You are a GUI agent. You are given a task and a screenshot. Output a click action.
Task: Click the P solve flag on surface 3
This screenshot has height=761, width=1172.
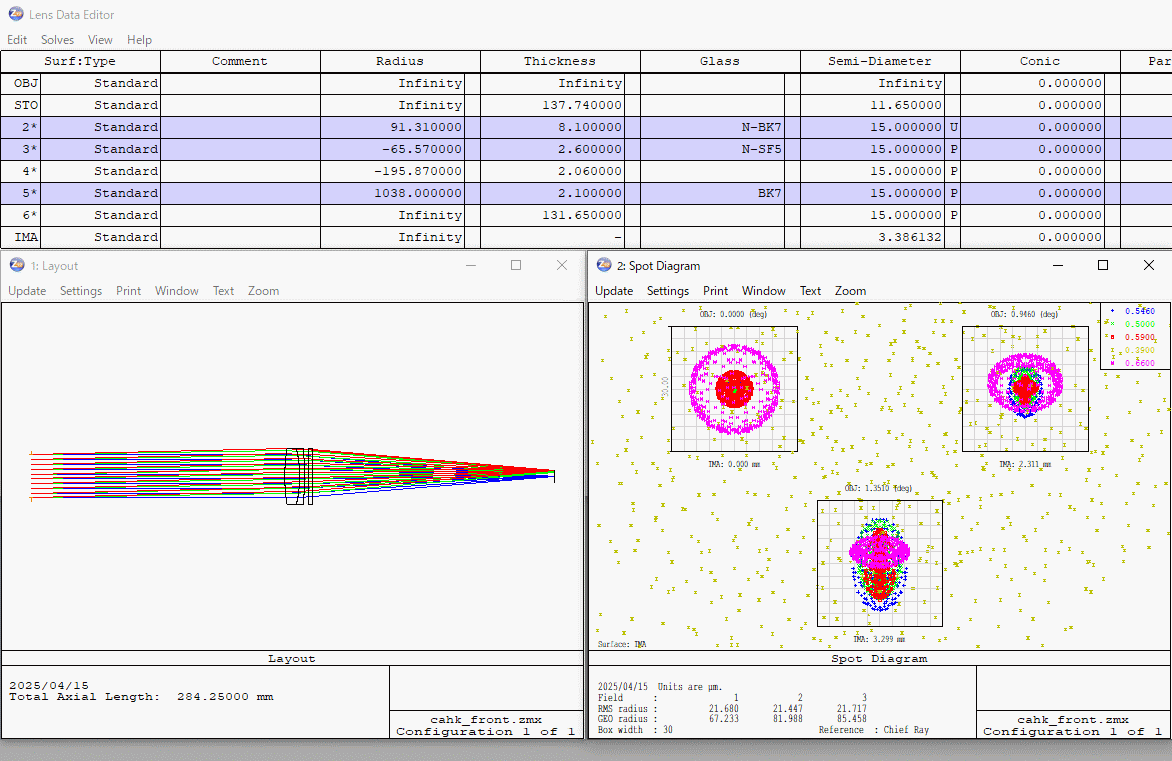953,149
